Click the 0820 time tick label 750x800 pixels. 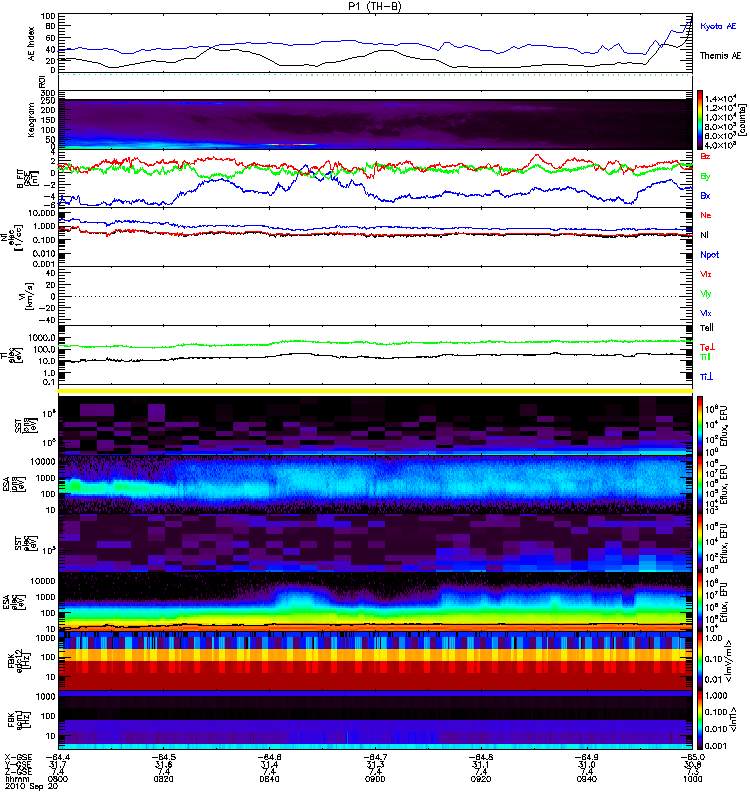tap(163, 779)
